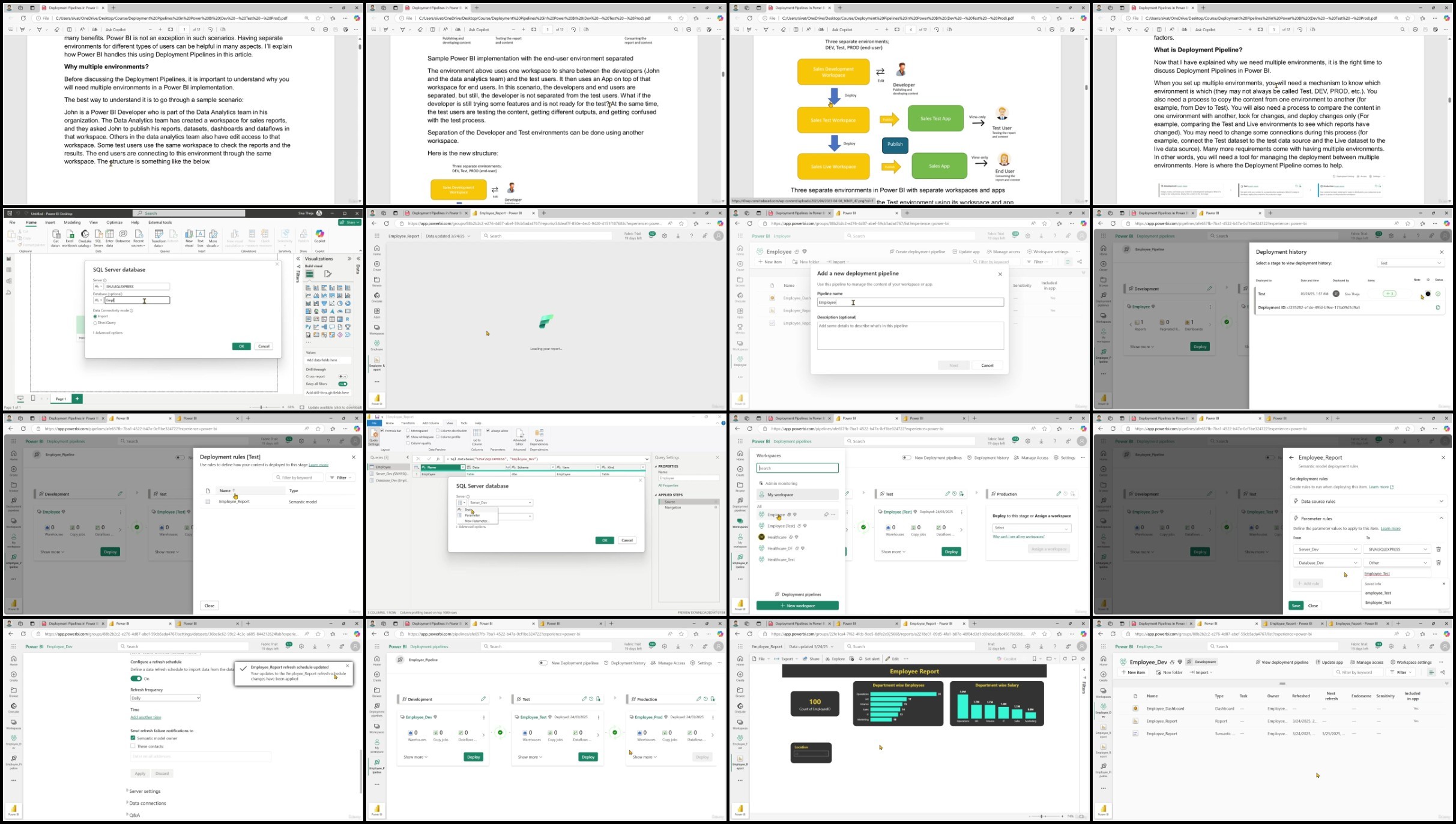
Task: Close the Saved info suggestions popup
Action: (1443, 583)
